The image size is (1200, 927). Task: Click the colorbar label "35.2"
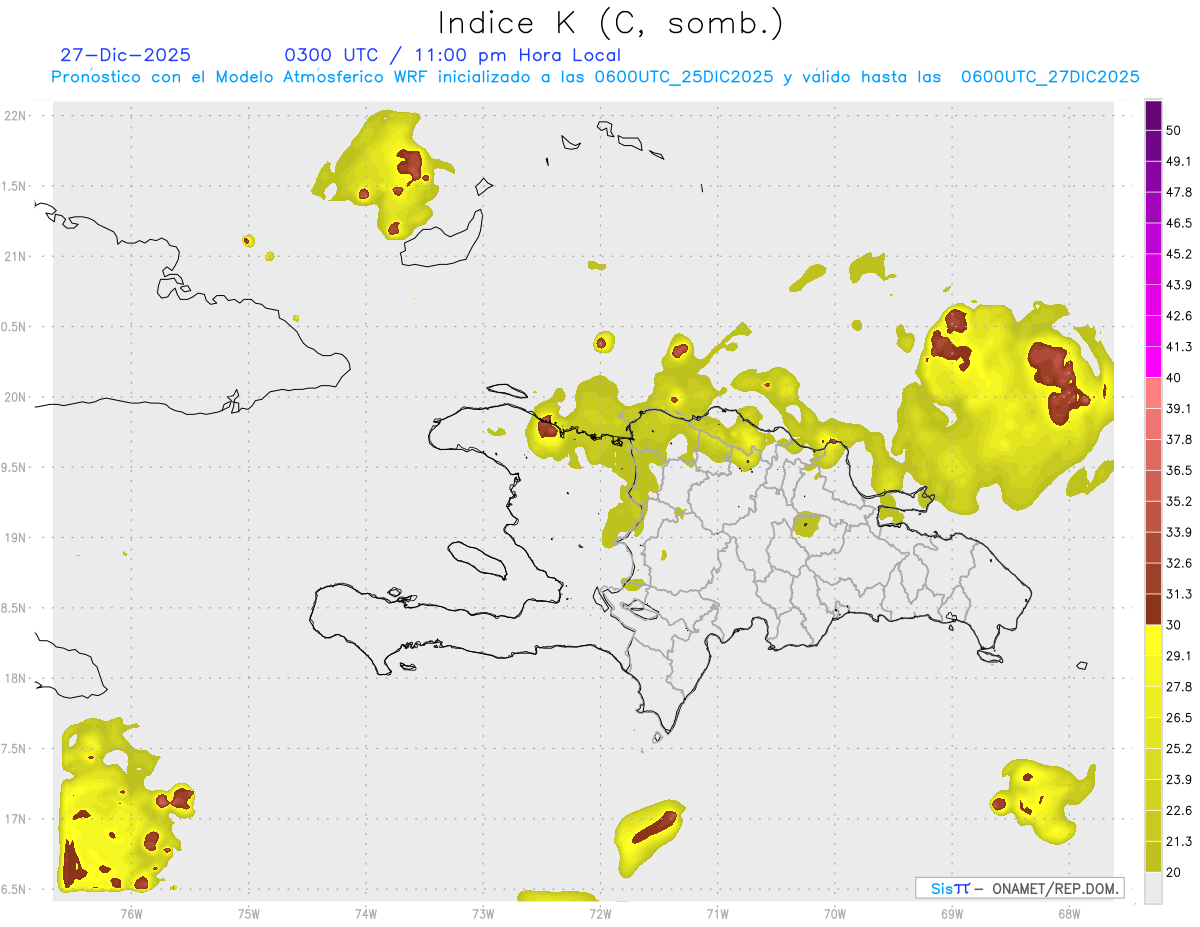(1179, 501)
